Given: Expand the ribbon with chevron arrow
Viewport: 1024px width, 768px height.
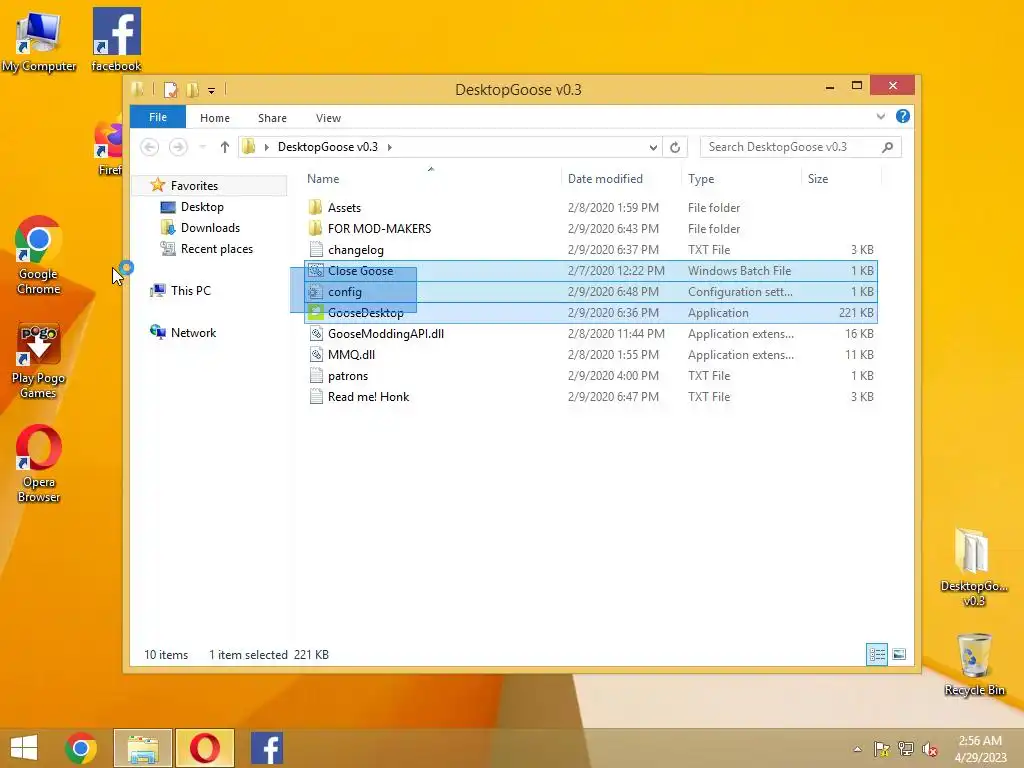Looking at the screenshot, I should click(x=880, y=116).
